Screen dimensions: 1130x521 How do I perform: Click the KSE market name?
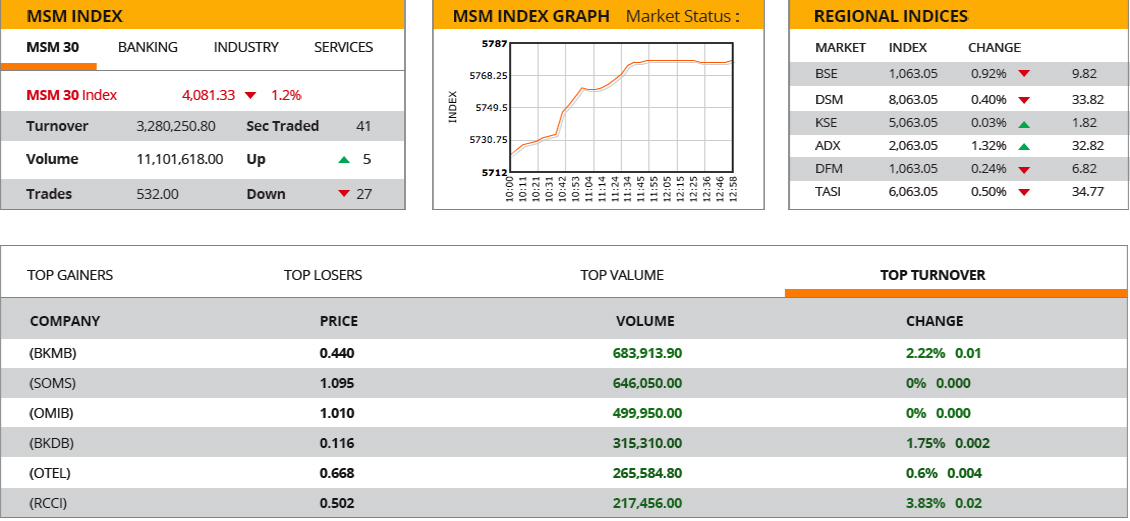click(x=827, y=123)
